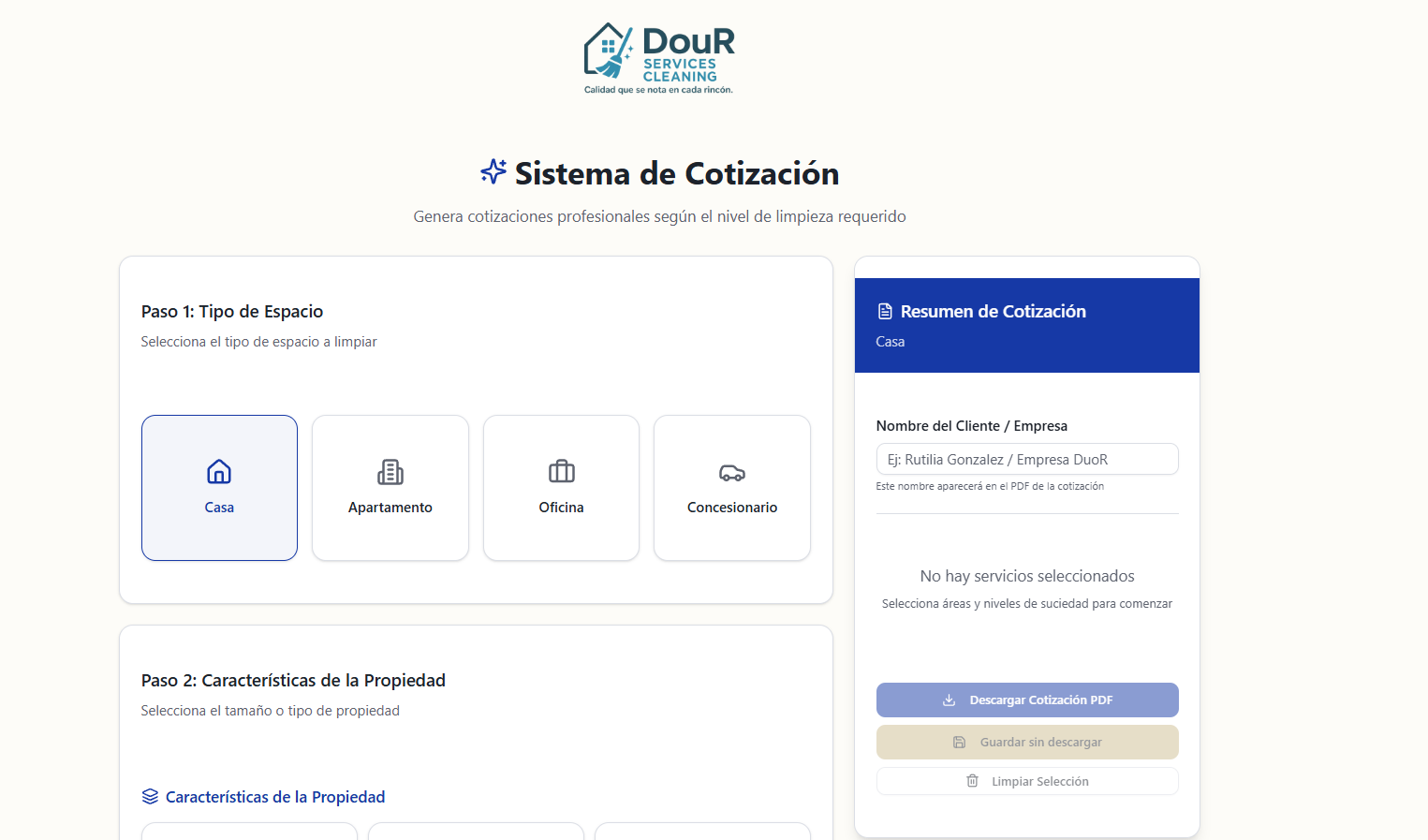Click the Paso 1: Tipo de Espacio heading
The width and height of the screenshot is (1428, 840).
232,312
